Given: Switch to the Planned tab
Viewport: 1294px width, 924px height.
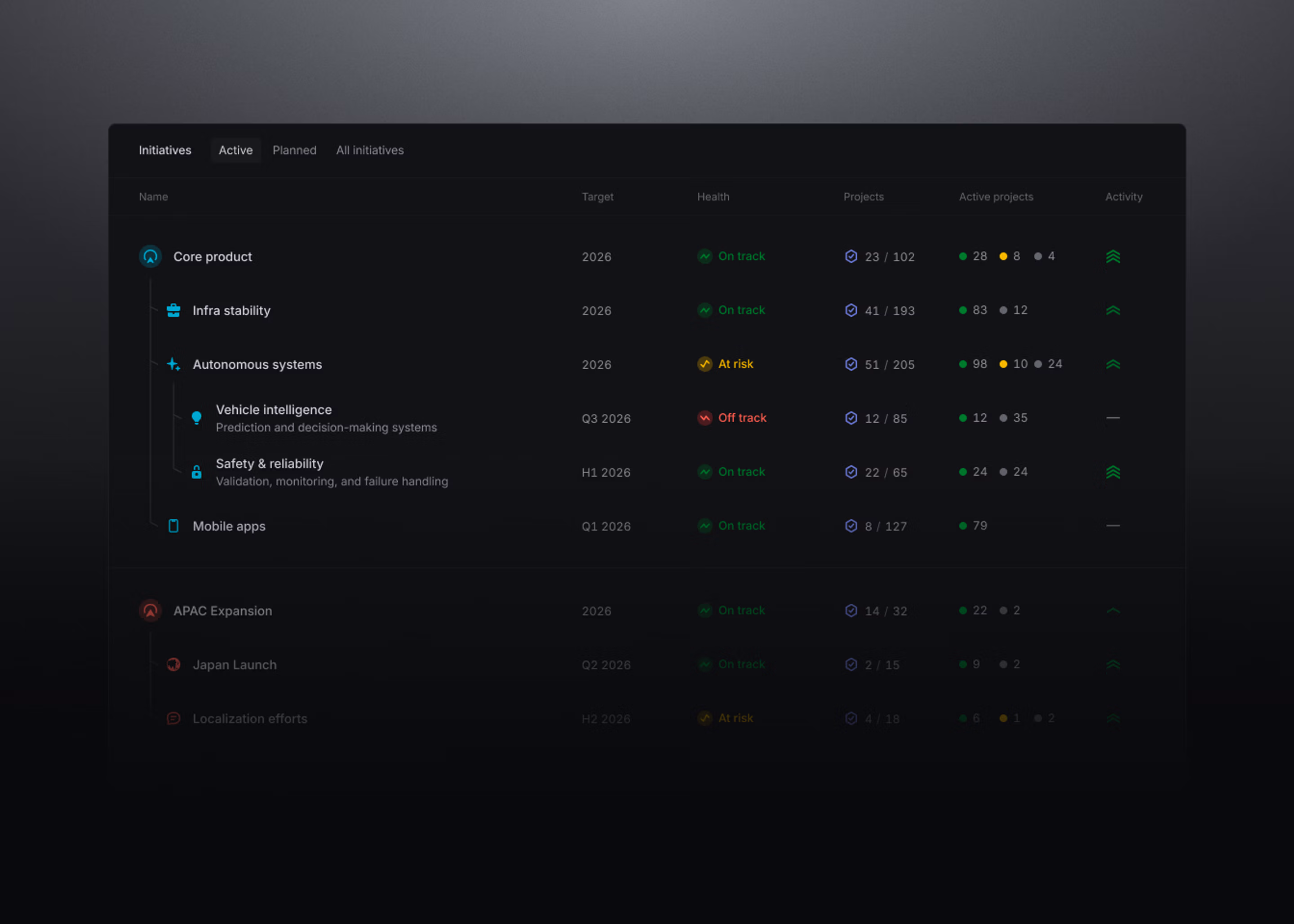Looking at the screenshot, I should tap(294, 150).
